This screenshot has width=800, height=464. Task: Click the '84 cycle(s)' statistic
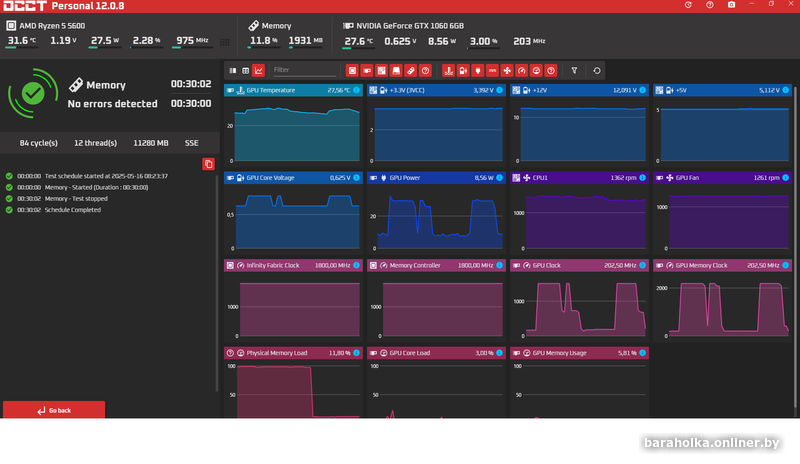[38, 143]
